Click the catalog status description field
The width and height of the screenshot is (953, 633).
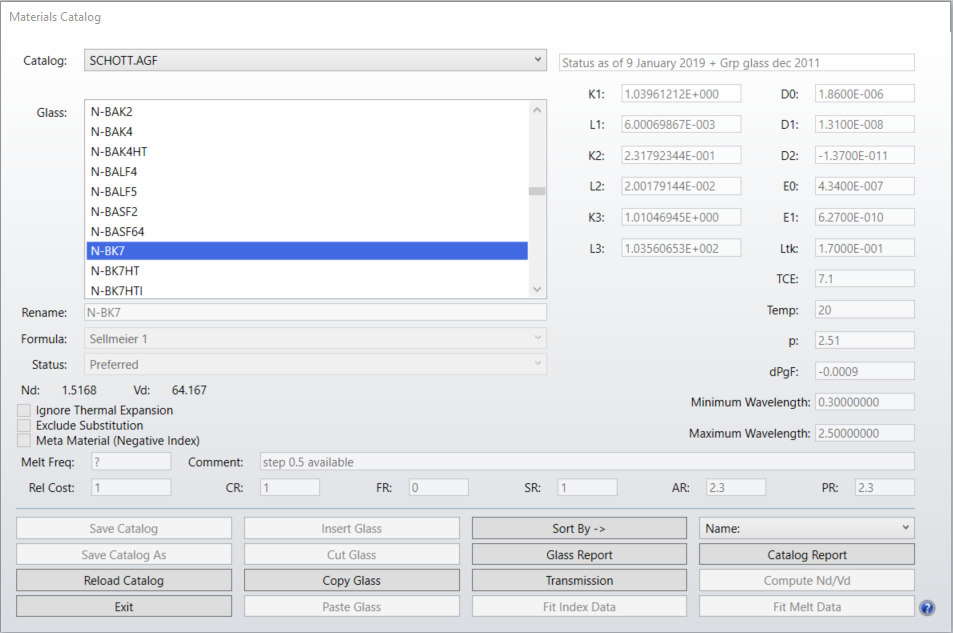click(x=737, y=63)
